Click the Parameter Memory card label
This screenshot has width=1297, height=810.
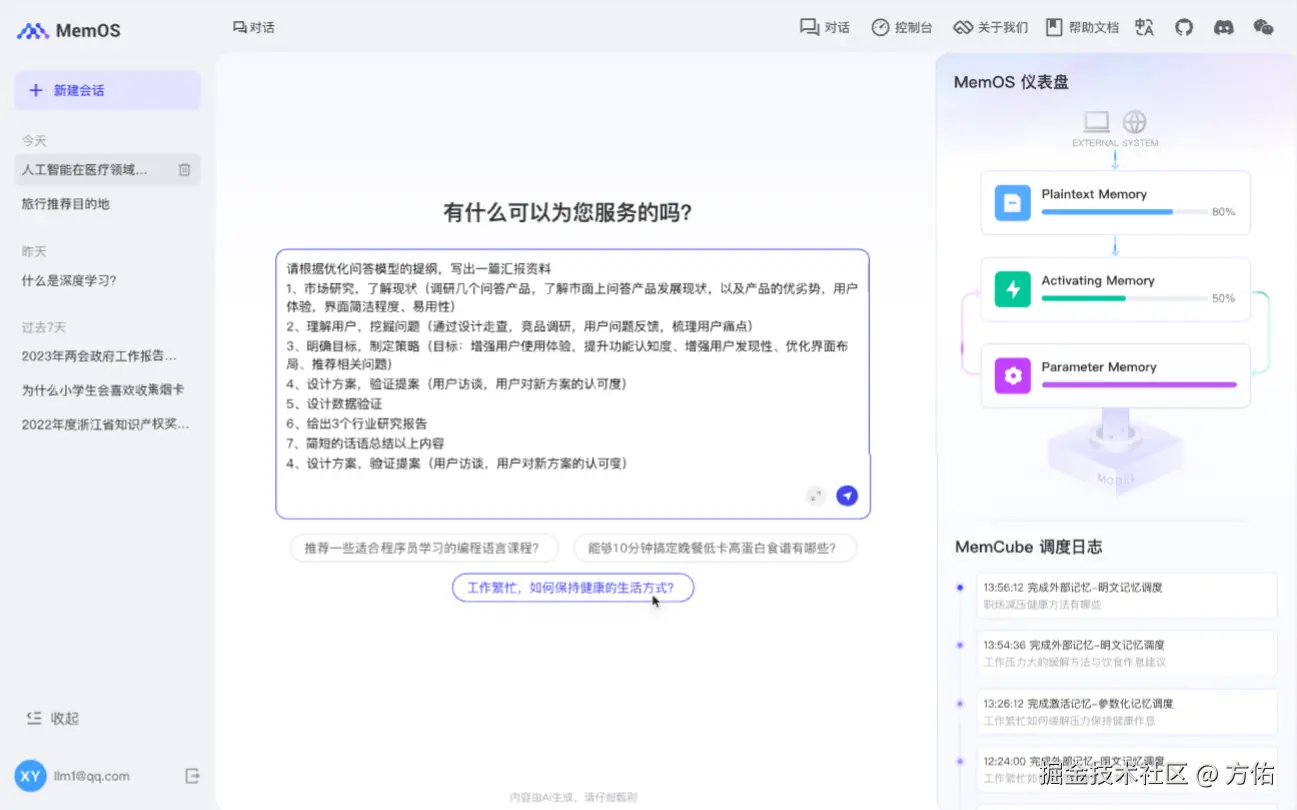coord(1098,367)
